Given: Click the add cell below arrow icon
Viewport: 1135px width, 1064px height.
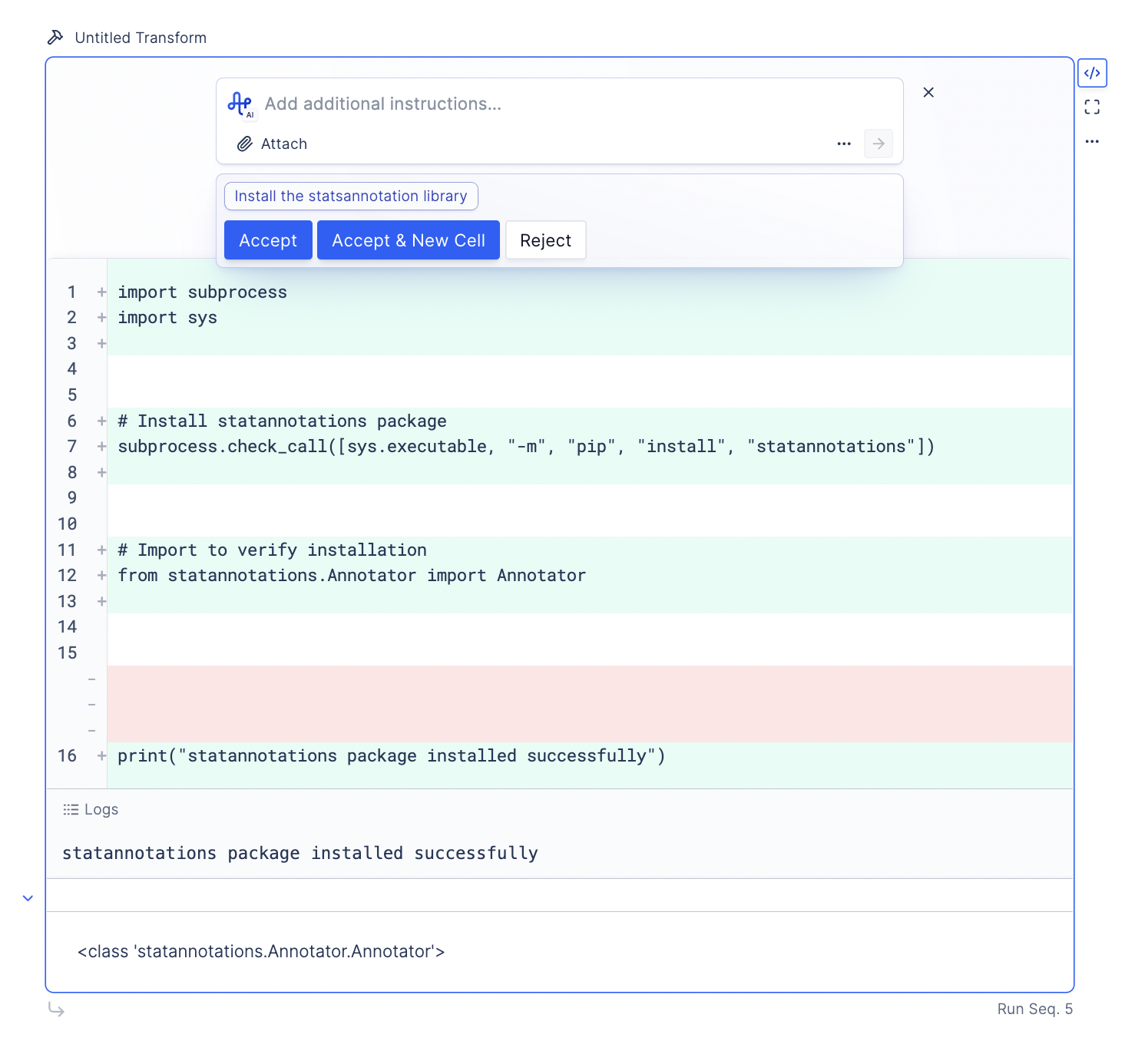Looking at the screenshot, I should coord(56,1009).
